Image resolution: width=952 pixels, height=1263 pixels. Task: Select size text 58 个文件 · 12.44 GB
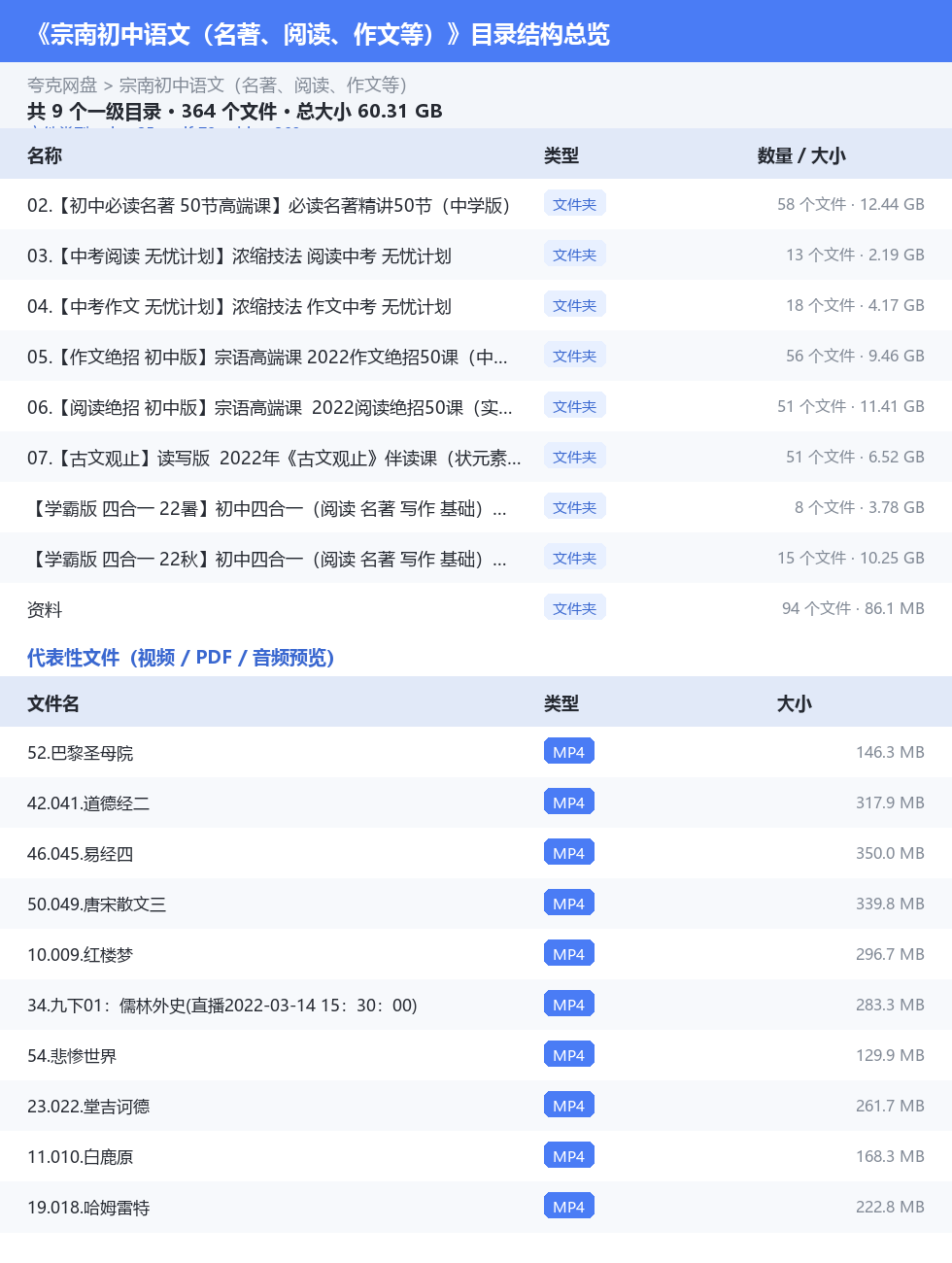point(851,204)
